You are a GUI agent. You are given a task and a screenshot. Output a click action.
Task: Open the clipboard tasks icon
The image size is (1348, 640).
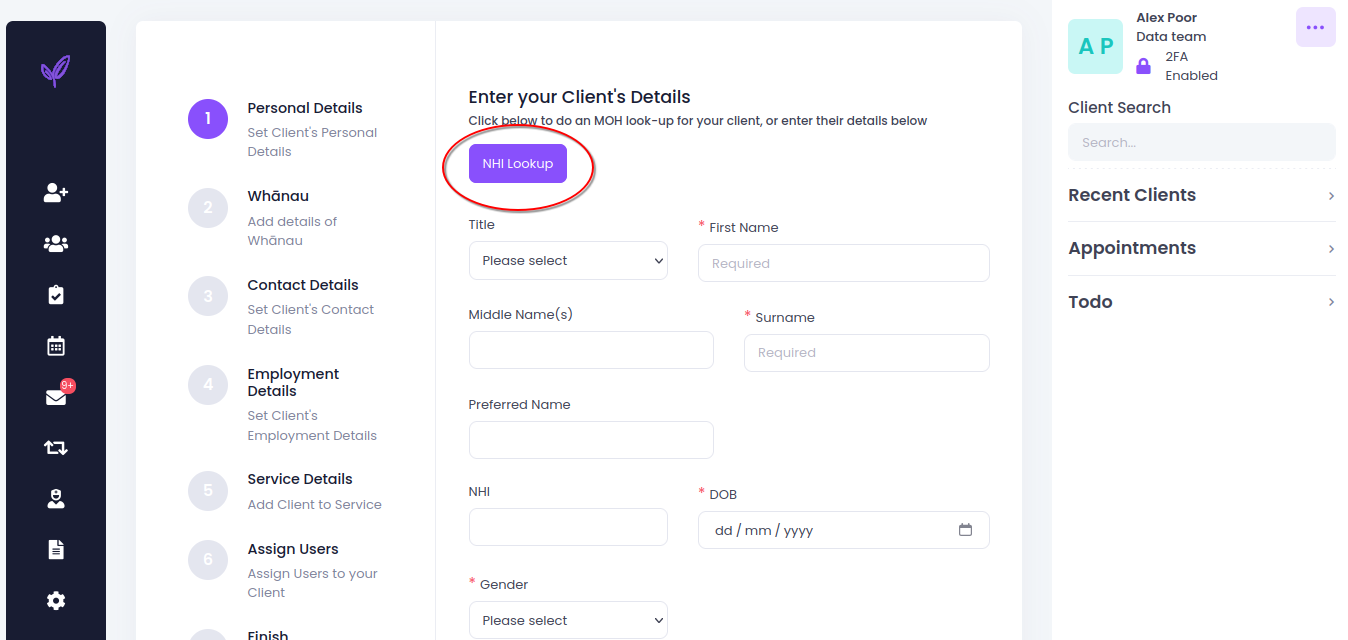56,295
